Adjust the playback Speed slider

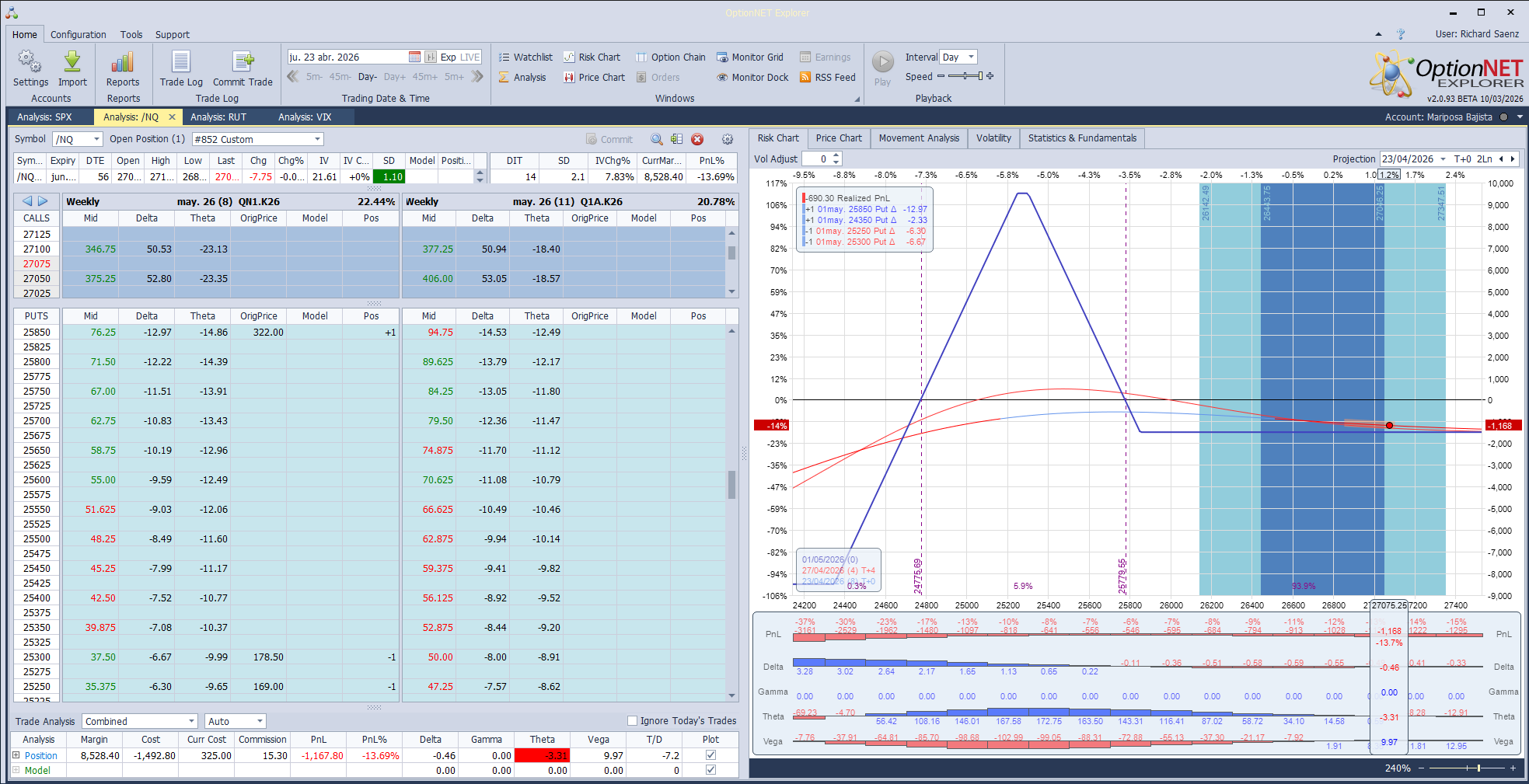pos(965,76)
